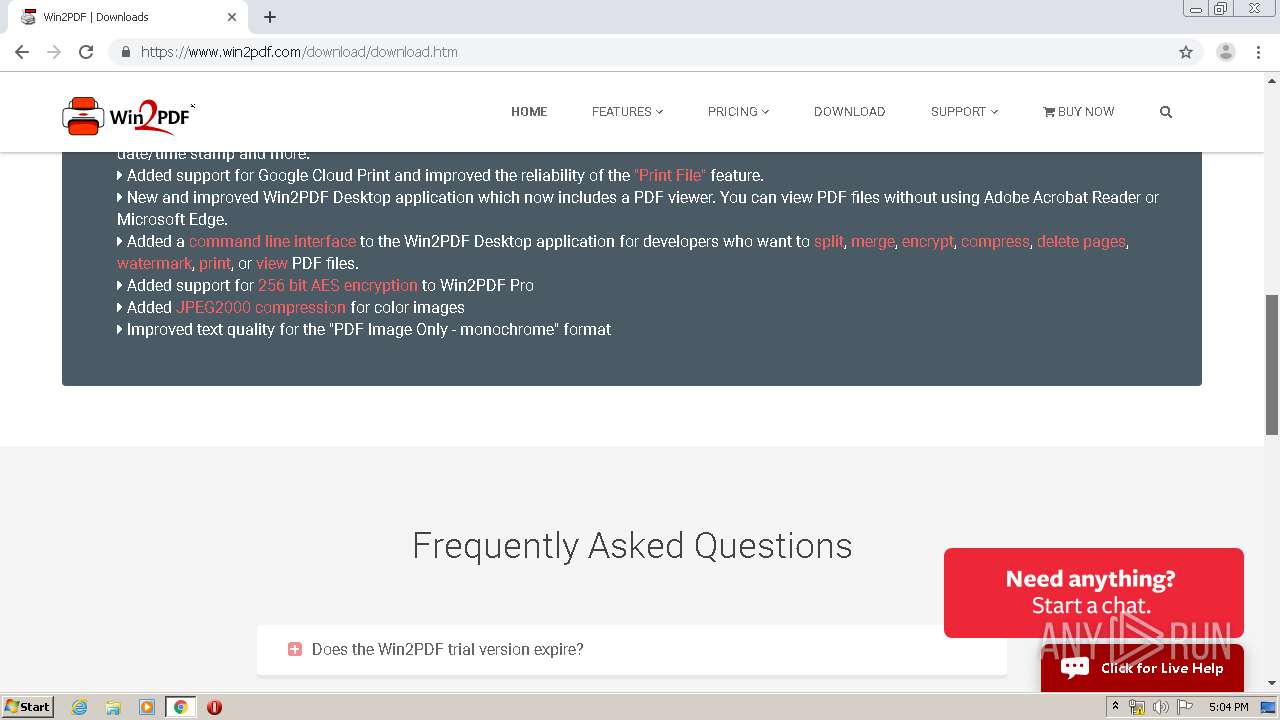Open the JPEG2000 compression link
Image resolution: width=1280 pixels, height=720 pixels.
coord(260,307)
